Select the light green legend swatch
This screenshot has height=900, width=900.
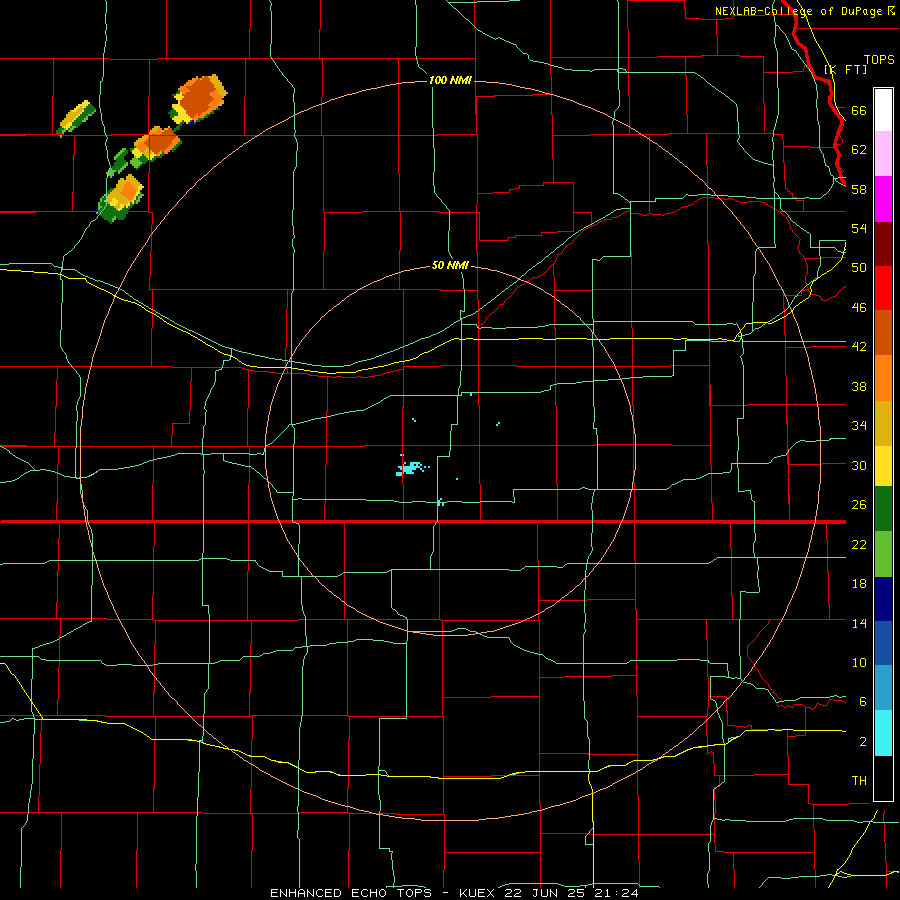[883, 554]
